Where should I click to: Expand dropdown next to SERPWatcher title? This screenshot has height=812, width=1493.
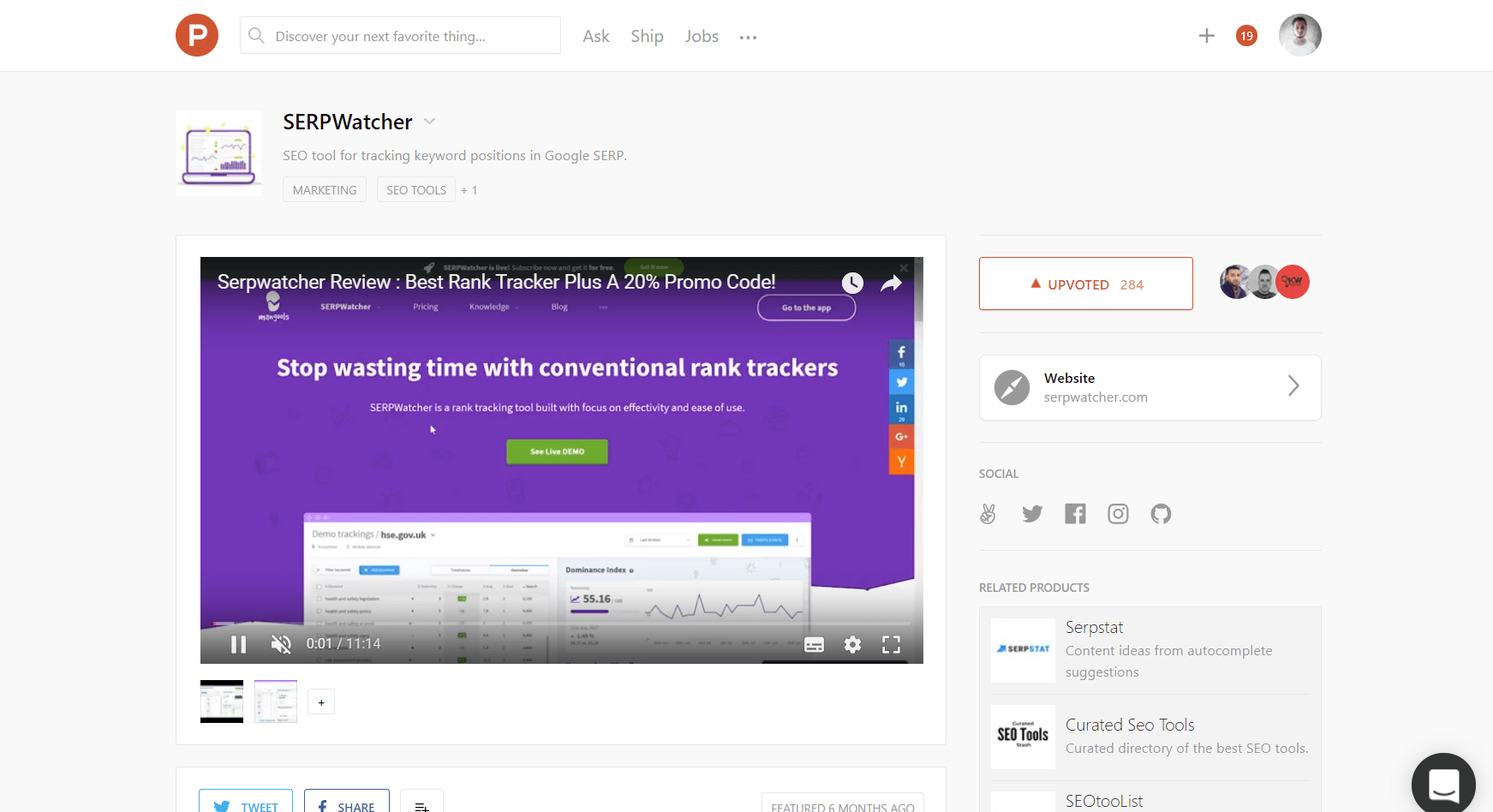pyautogui.click(x=430, y=122)
